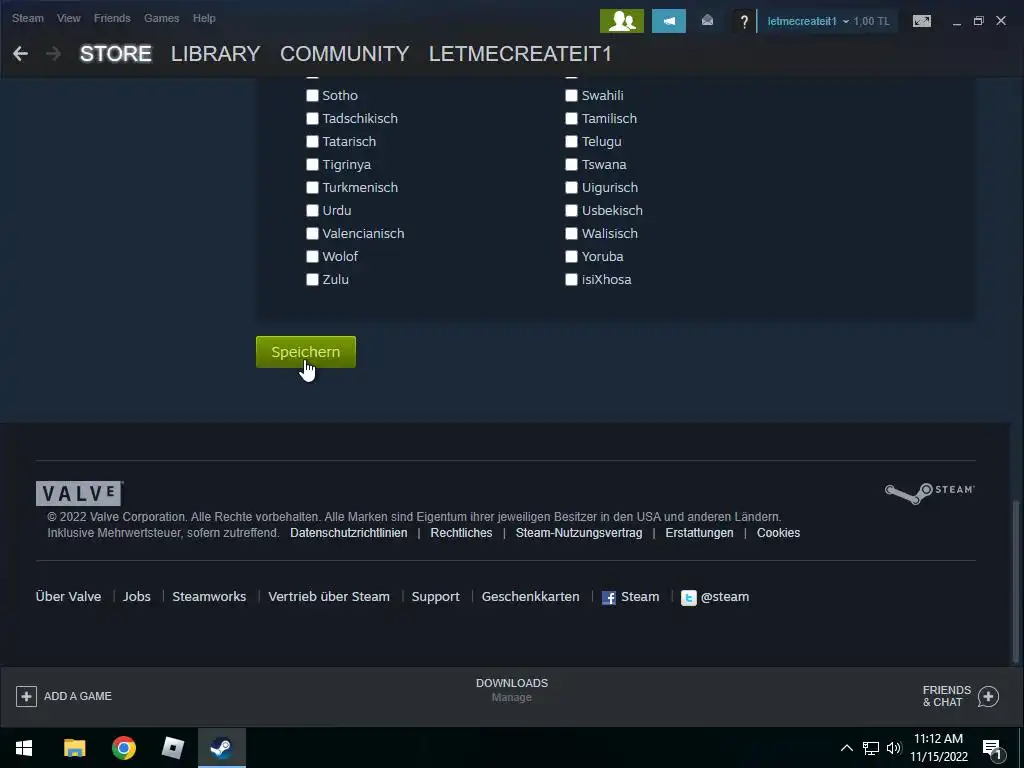1024x768 pixels.
Task: Click the taskbar clock and date
Action: pyautogui.click(x=938, y=748)
